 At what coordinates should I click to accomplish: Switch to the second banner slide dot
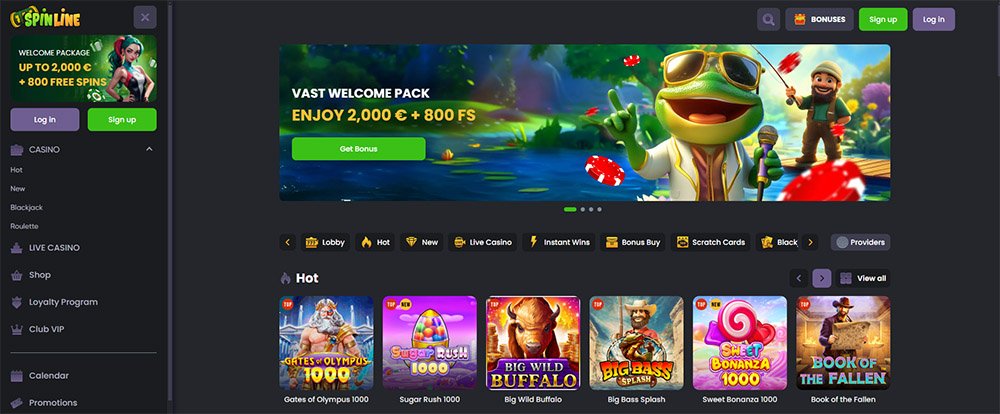click(583, 209)
